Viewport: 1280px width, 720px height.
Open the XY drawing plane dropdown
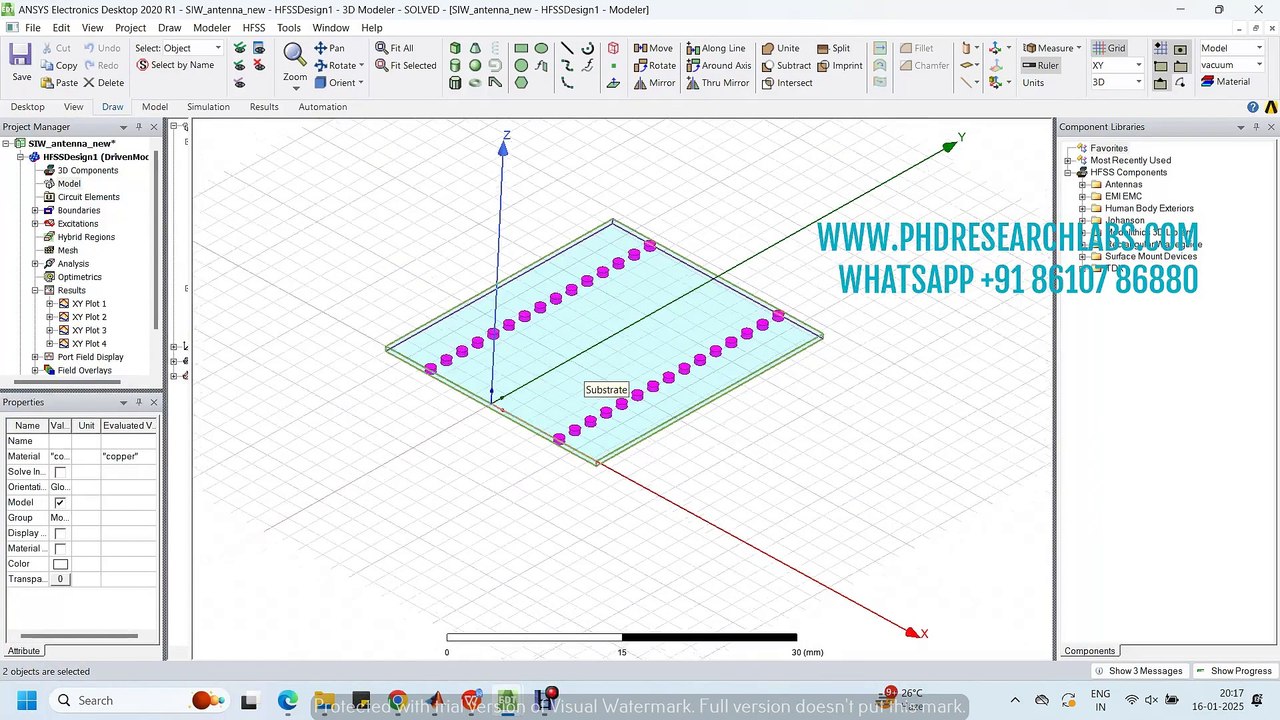(1117, 65)
